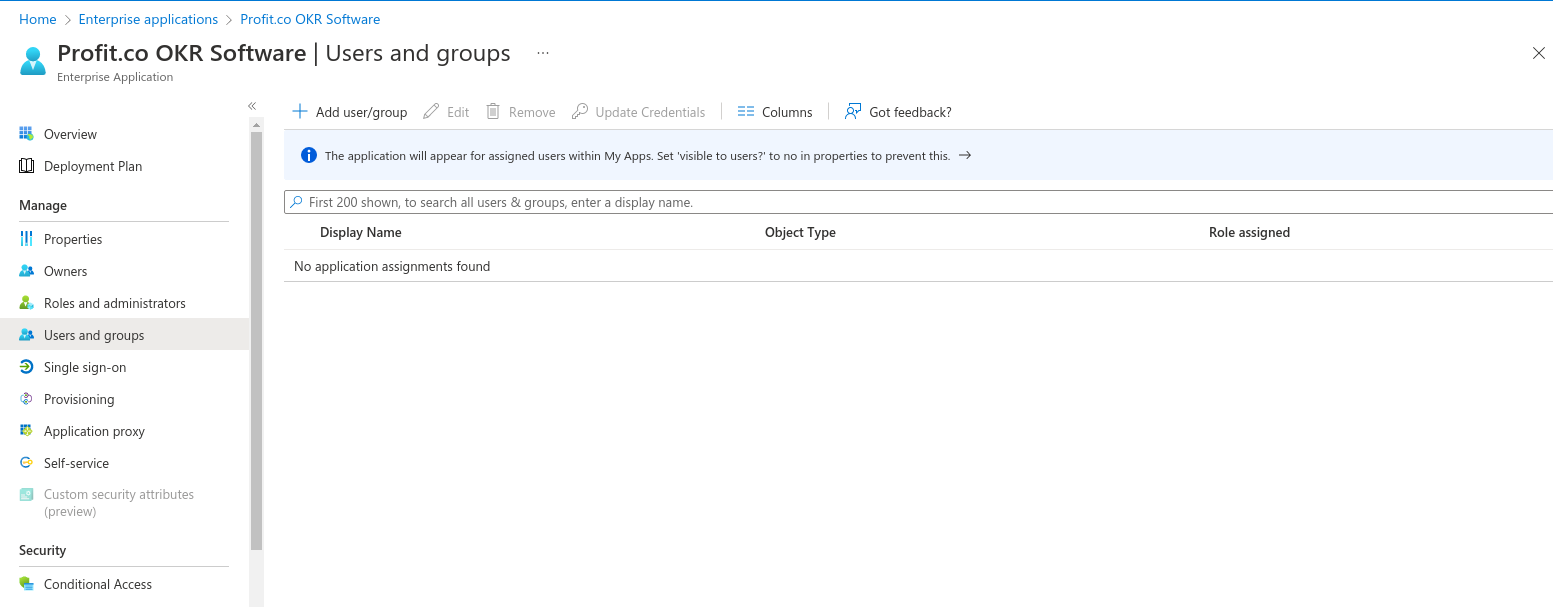Click Add user/group button
This screenshot has width=1553, height=607.
coord(349,112)
